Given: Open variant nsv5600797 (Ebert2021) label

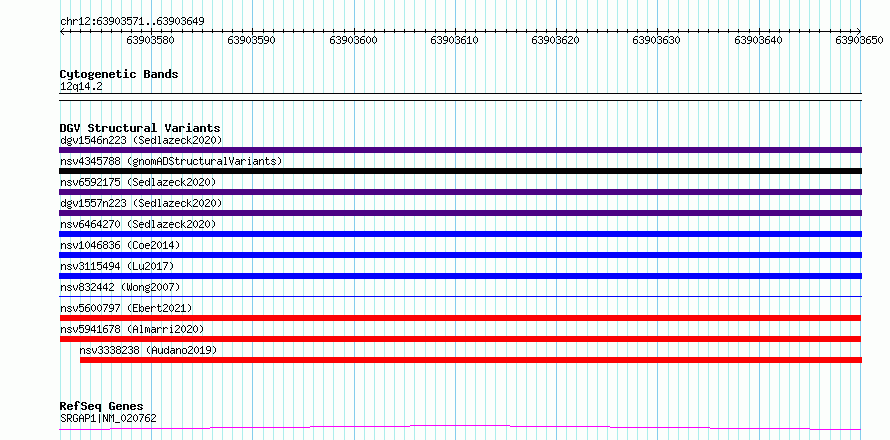Looking at the screenshot, I should click(x=126, y=308).
